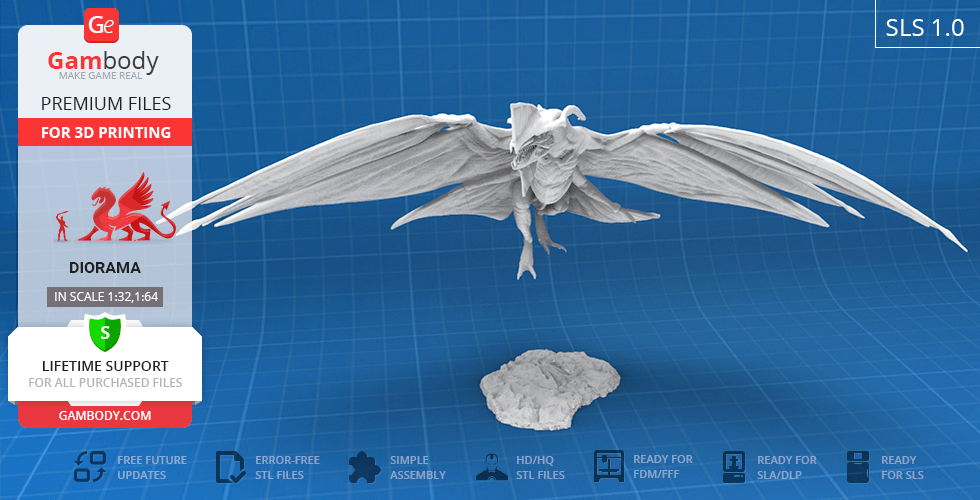The width and height of the screenshot is (980, 500).
Task: Click the HD/HQ STL Files icon
Action: pyautogui.click(x=489, y=467)
